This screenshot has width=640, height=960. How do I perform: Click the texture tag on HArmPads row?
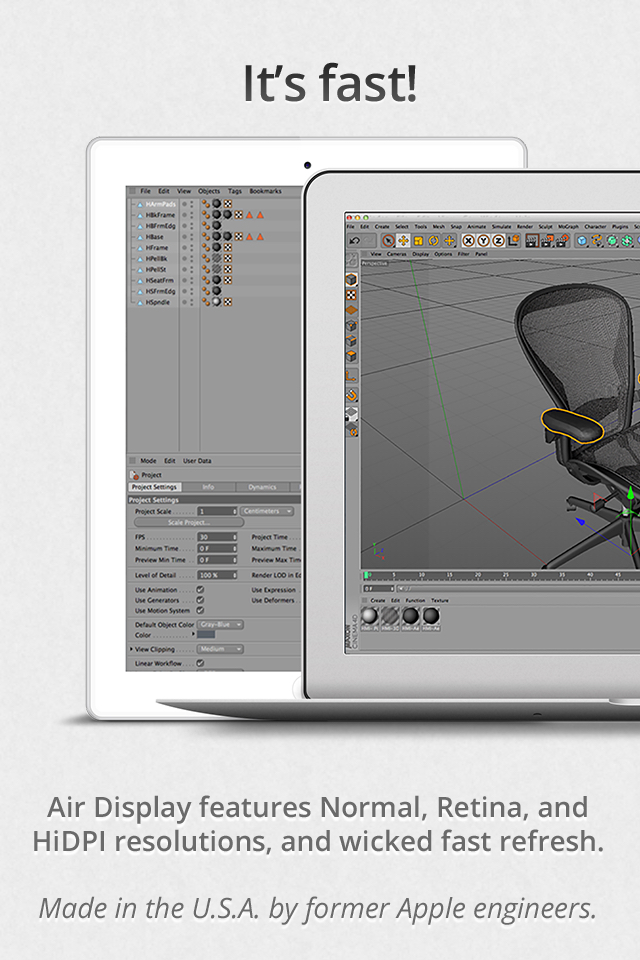[216, 204]
